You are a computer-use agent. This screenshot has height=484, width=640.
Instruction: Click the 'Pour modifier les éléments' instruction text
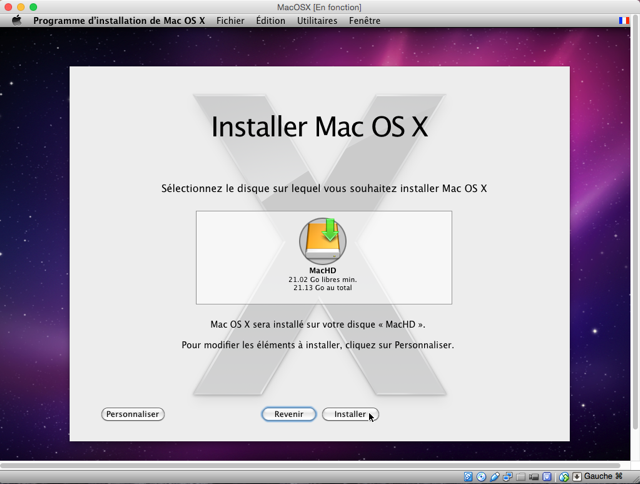318,345
